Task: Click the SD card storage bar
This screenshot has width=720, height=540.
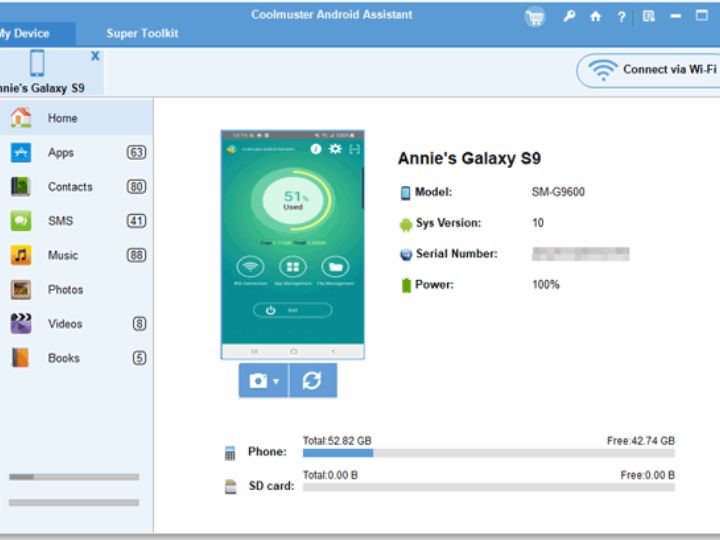Action: (489, 488)
